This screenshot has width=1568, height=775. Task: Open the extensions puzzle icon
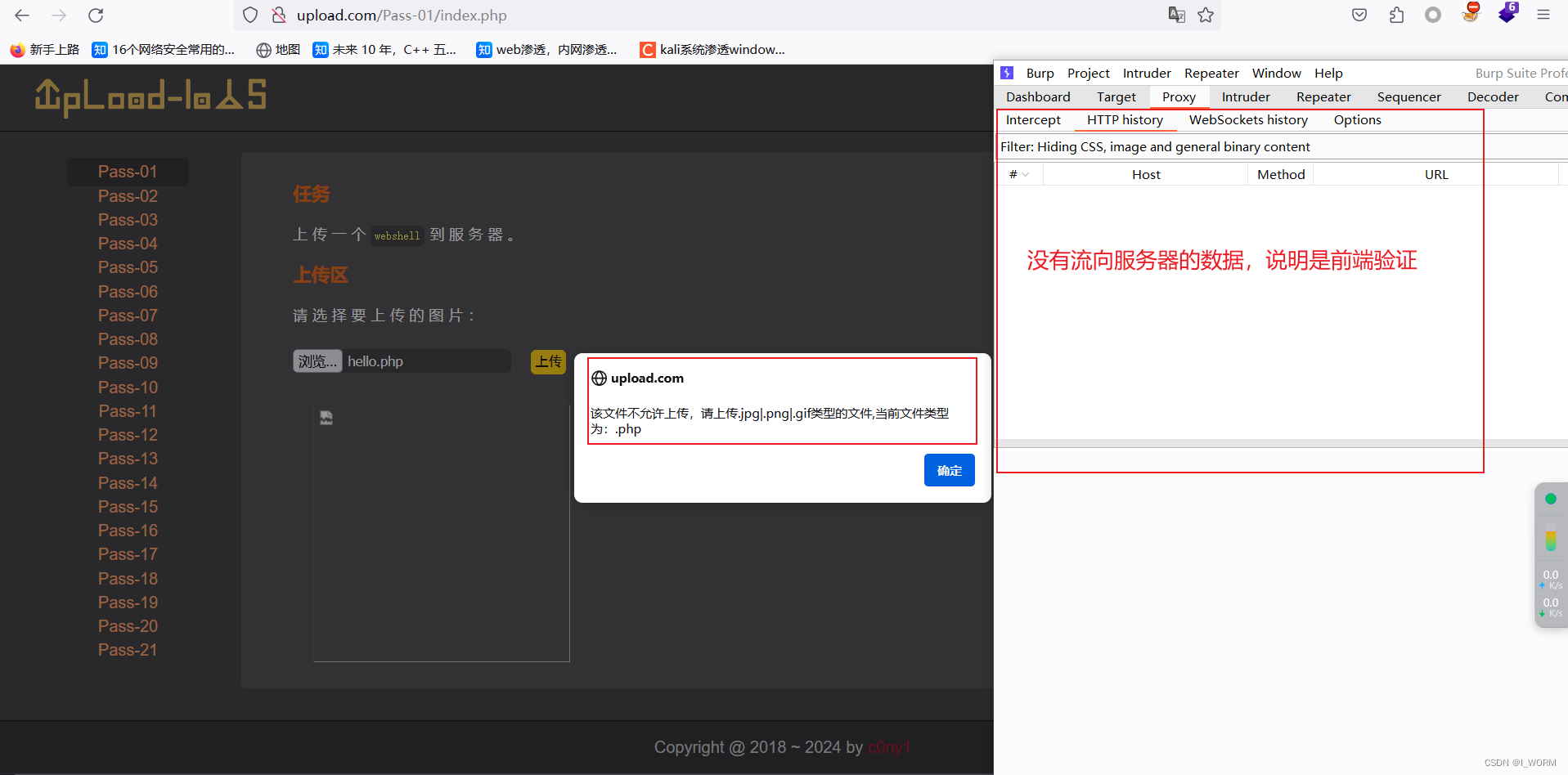tap(1396, 15)
